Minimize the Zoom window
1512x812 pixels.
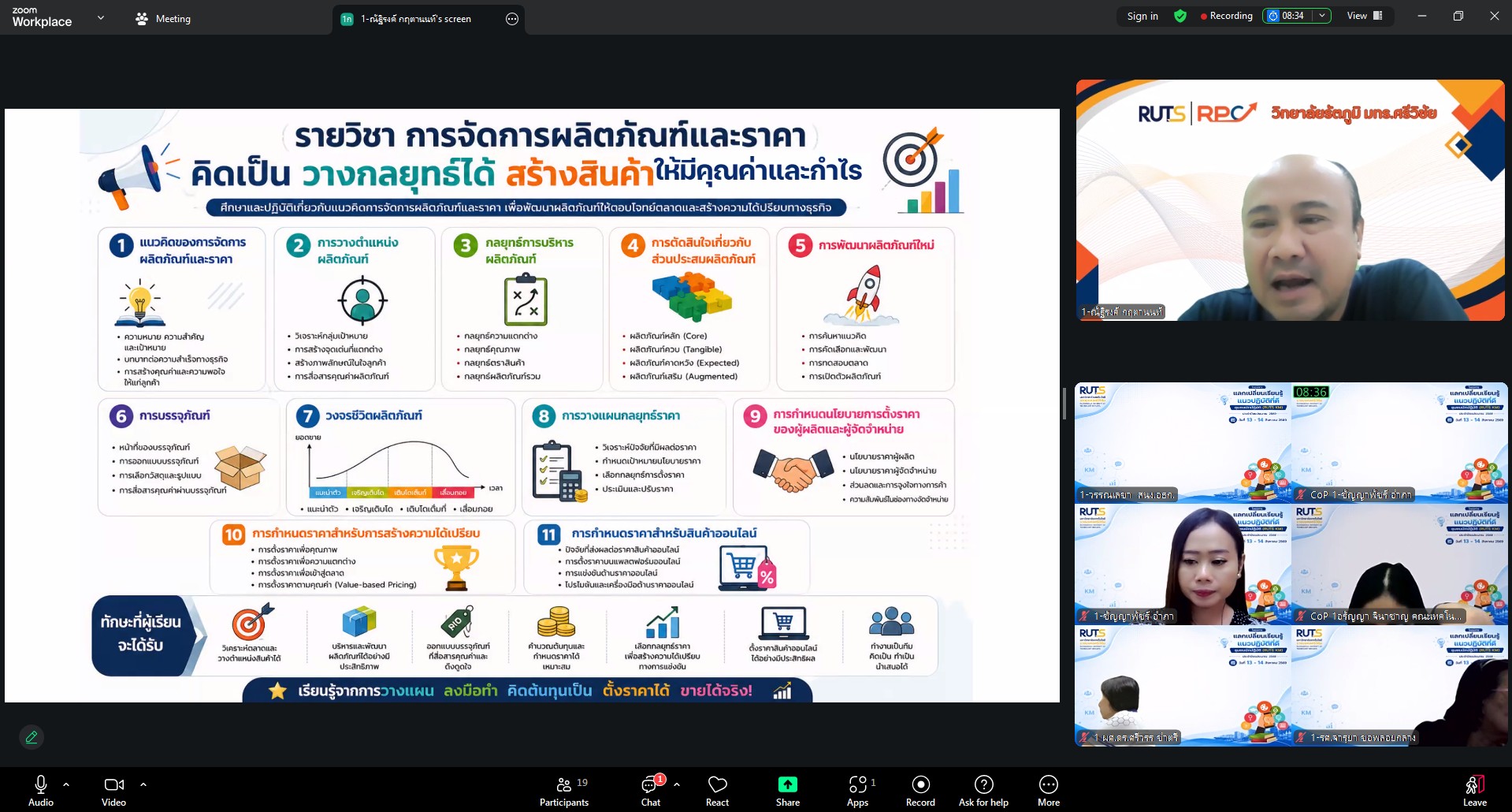[1422, 16]
